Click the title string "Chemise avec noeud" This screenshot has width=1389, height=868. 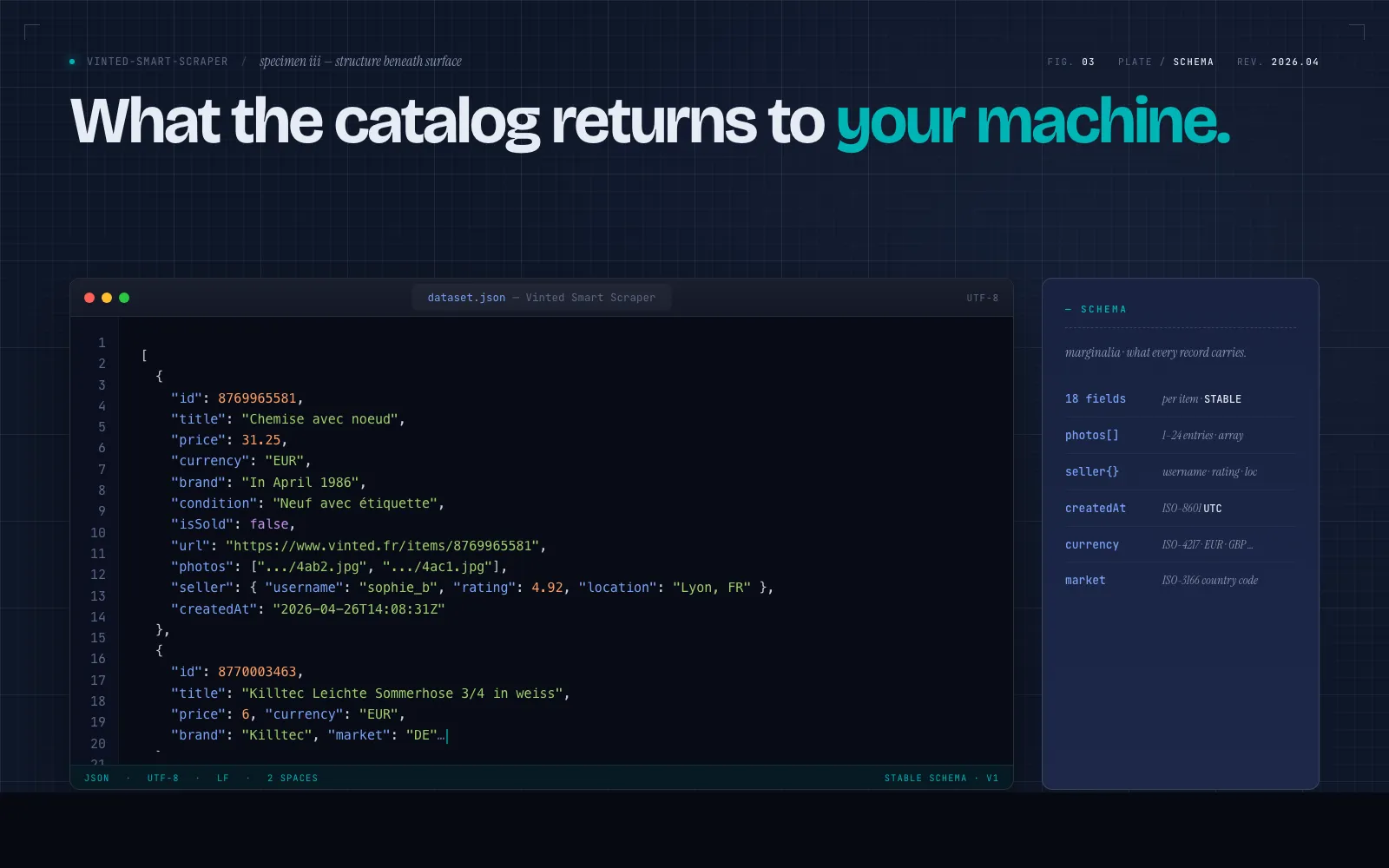click(319, 419)
